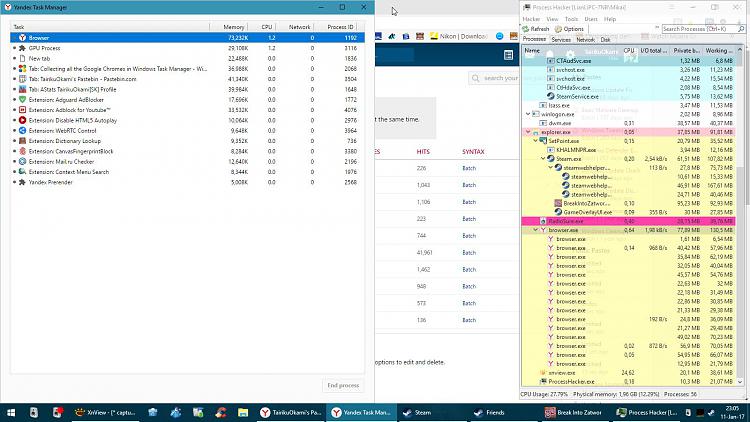
Task: Select New tab row in Task Manager
Action: (x=187, y=58)
